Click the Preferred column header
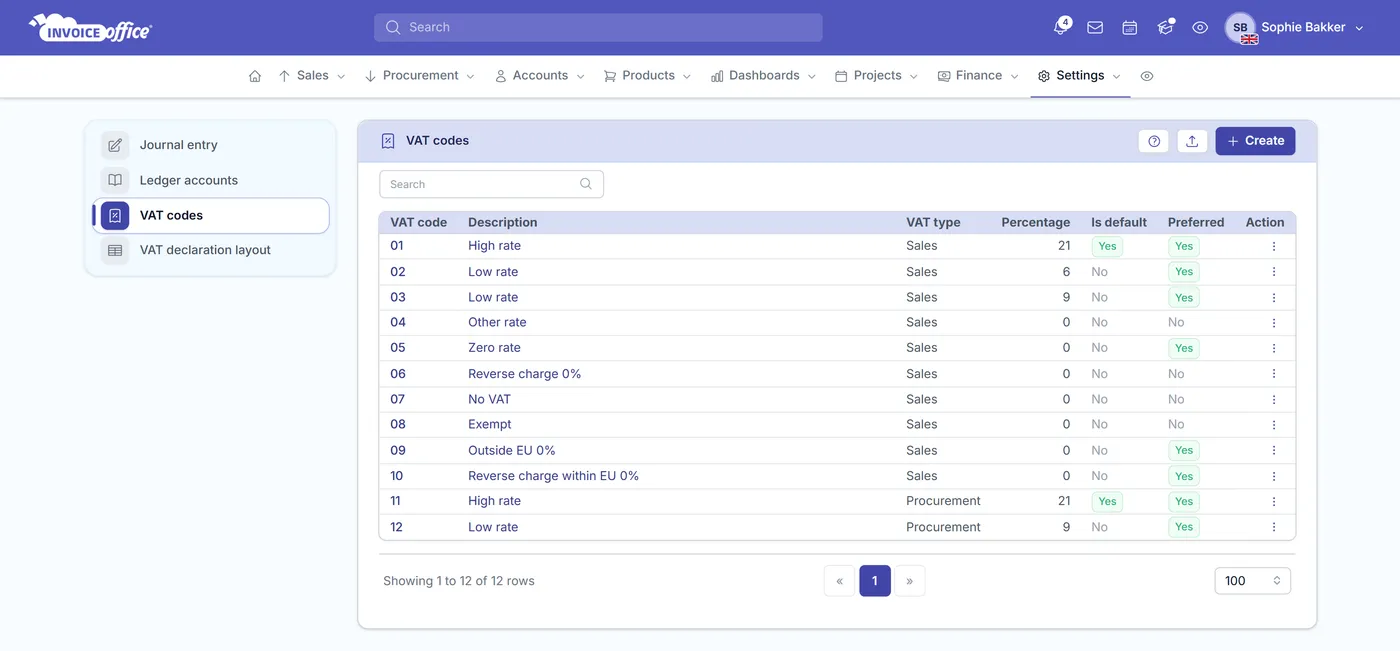 (1196, 222)
